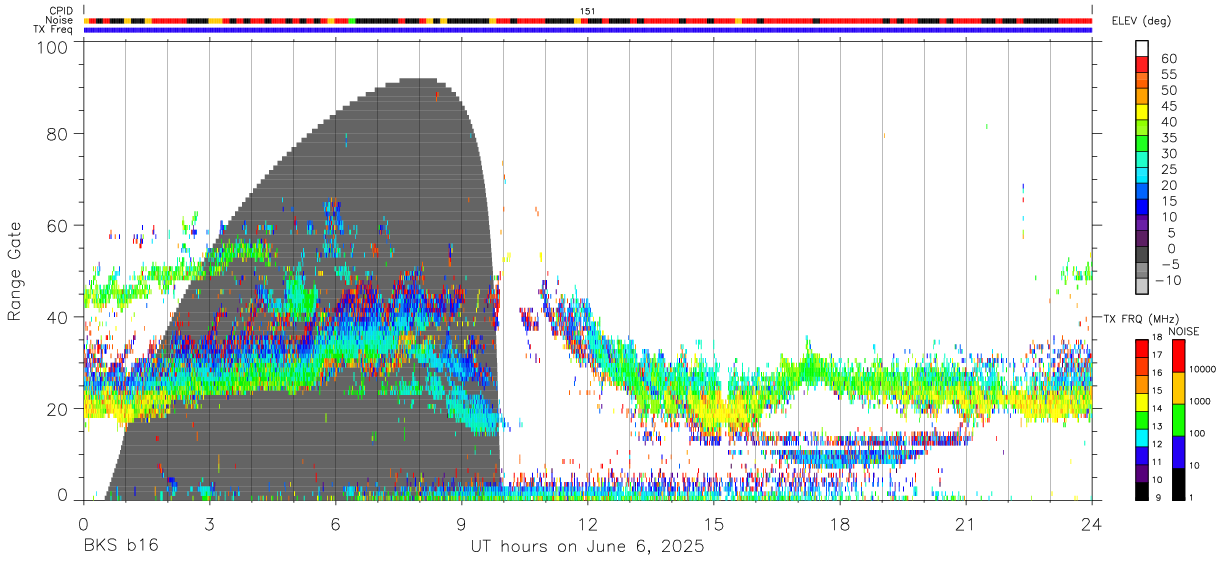Click the black bottom swatch of TX FRQ colorbar
The image size is (1228, 567).
1141,490
